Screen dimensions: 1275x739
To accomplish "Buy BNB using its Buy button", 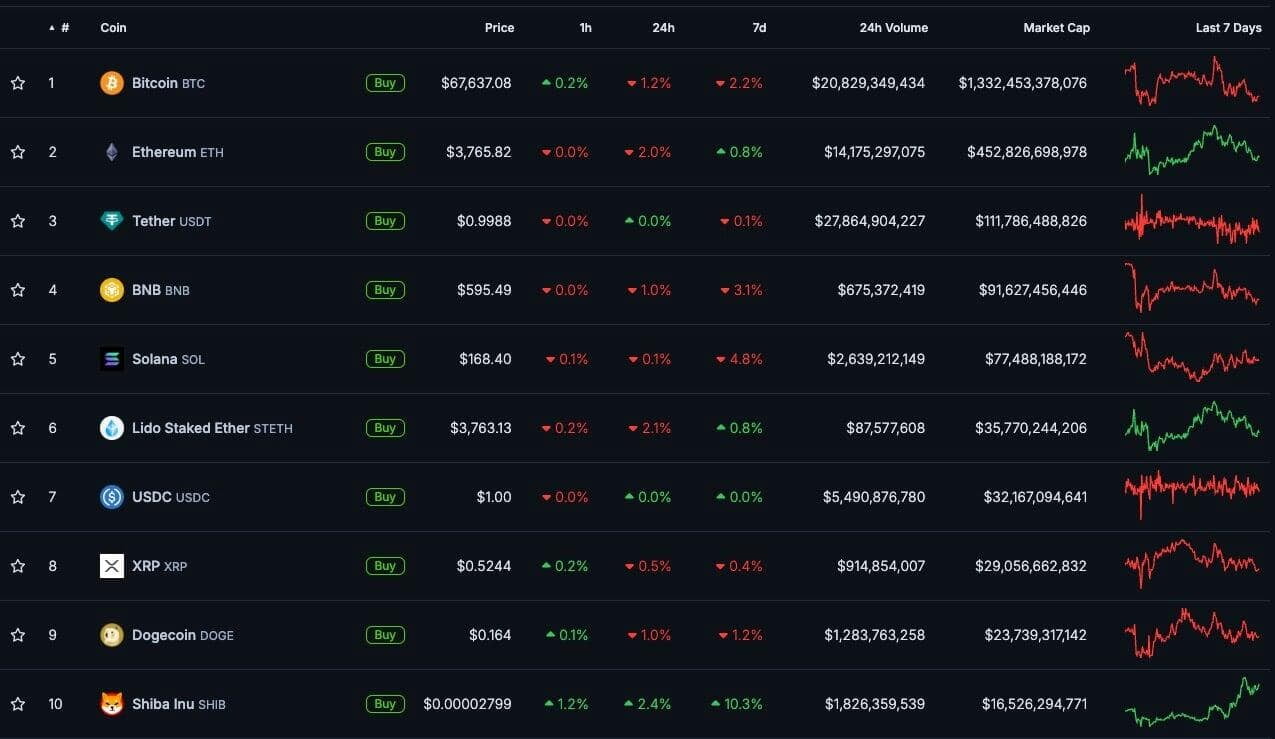I will tap(385, 290).
